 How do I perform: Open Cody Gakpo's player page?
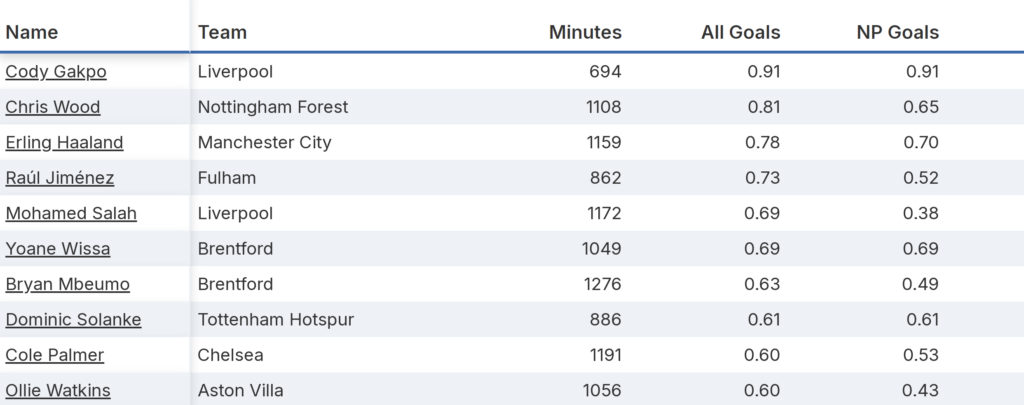click(56, 72)
